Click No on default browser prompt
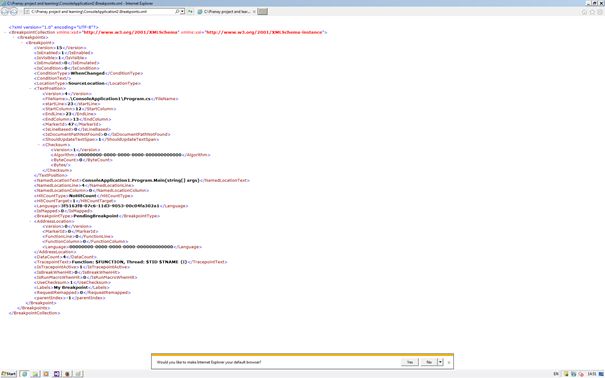 point(429,362)
